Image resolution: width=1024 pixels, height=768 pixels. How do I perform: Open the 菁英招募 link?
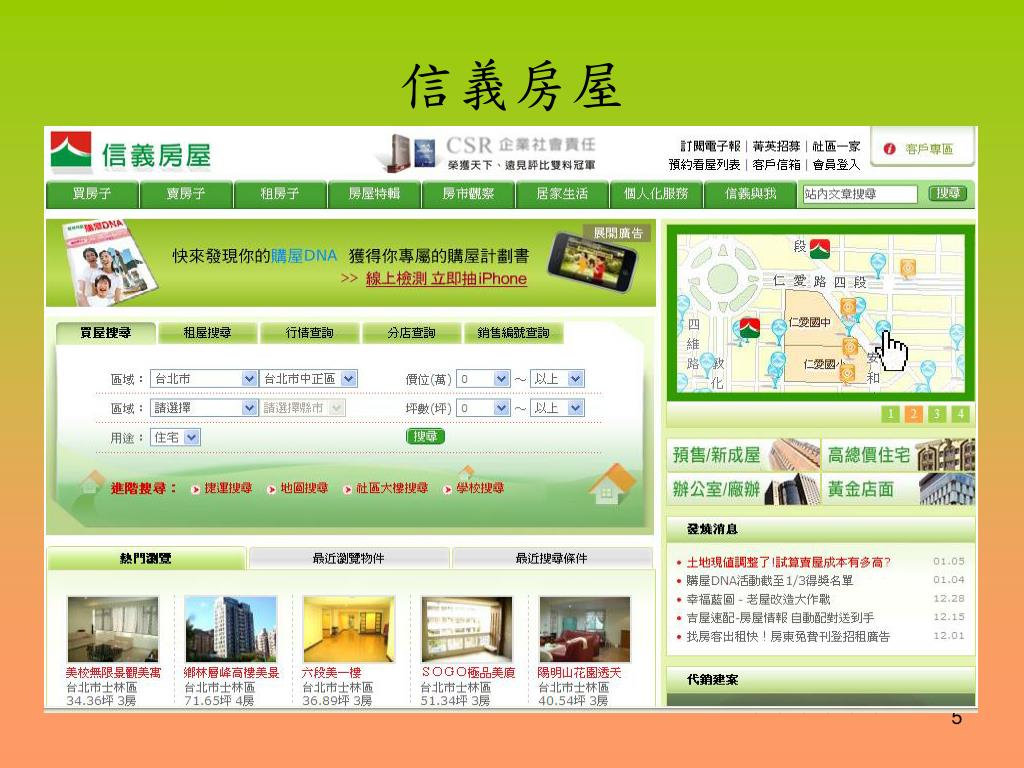776,146
